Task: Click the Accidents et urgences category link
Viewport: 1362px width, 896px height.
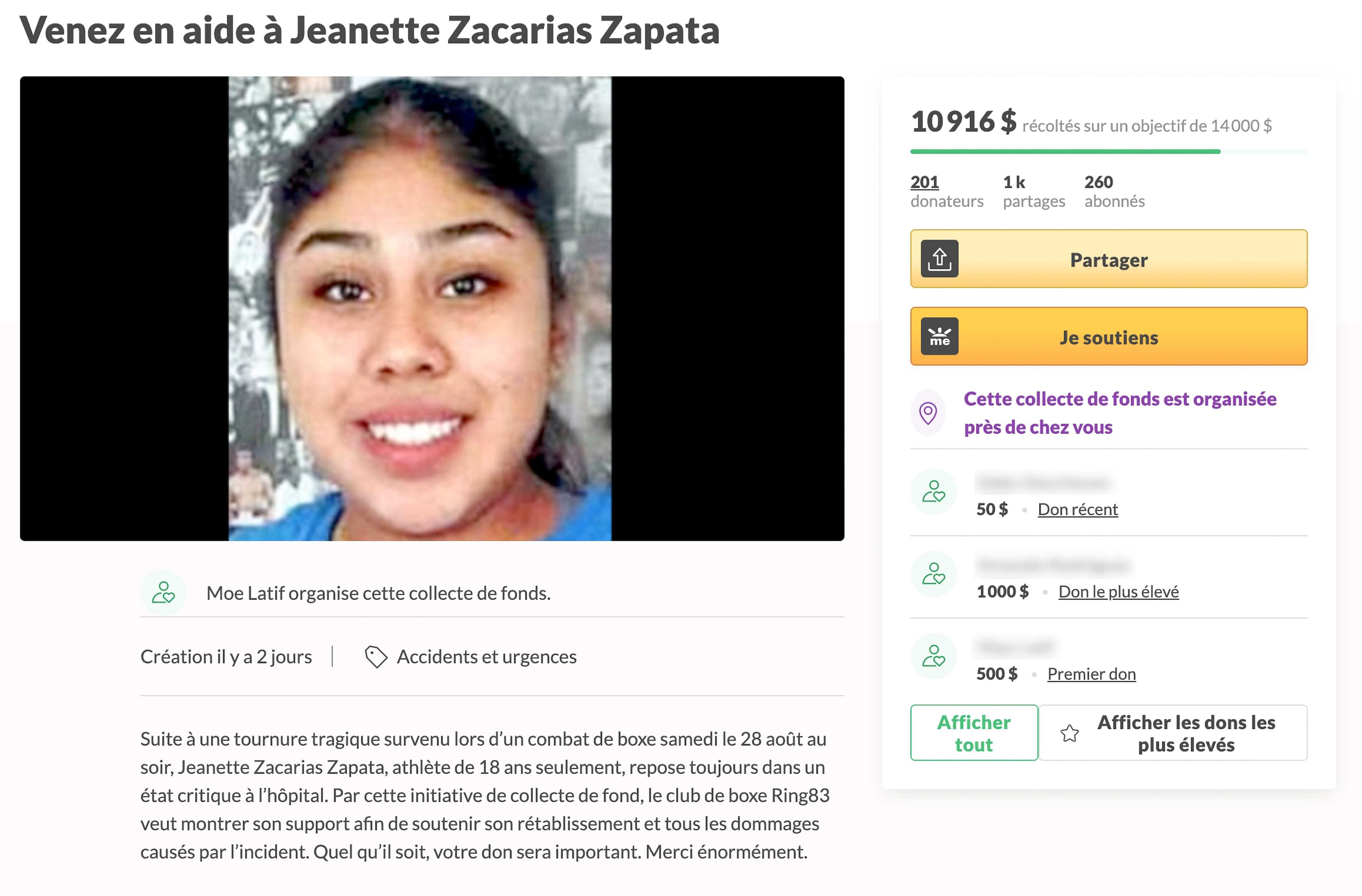Action: click(x=486, y=657)
